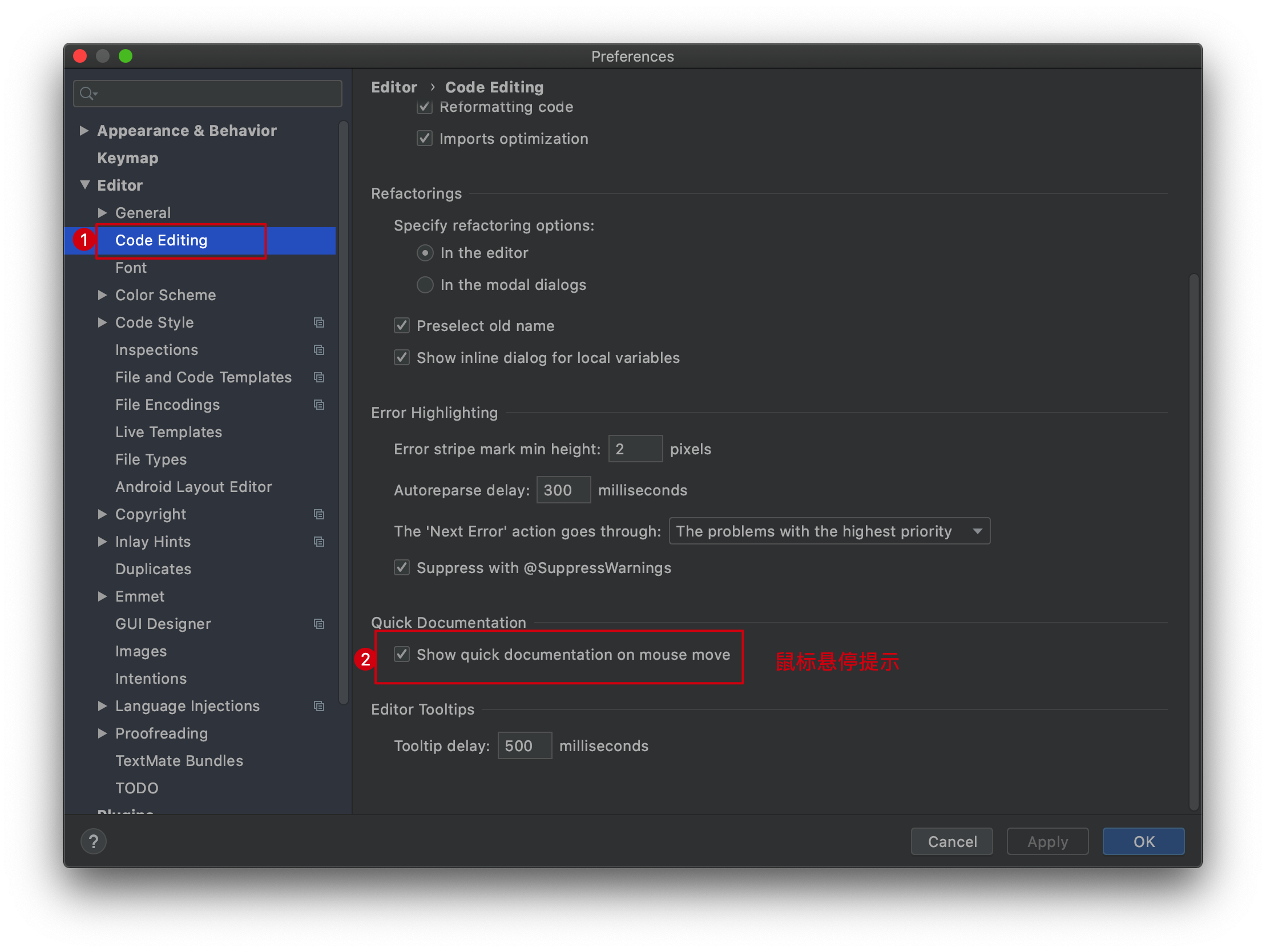Click project-level icon beside Language Injections
The width and height of the screenshot is (1266, 952).
(319, 707)
